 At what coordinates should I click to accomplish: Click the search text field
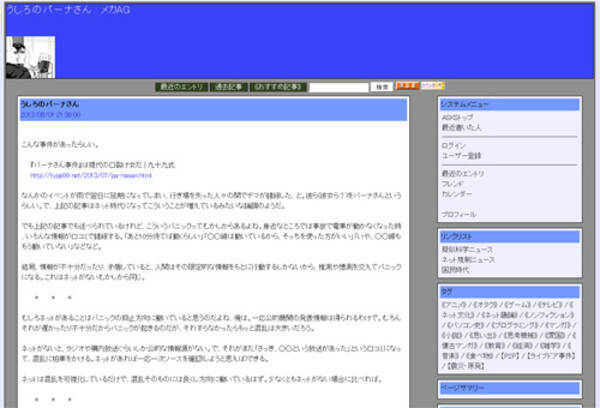[339, 88]
